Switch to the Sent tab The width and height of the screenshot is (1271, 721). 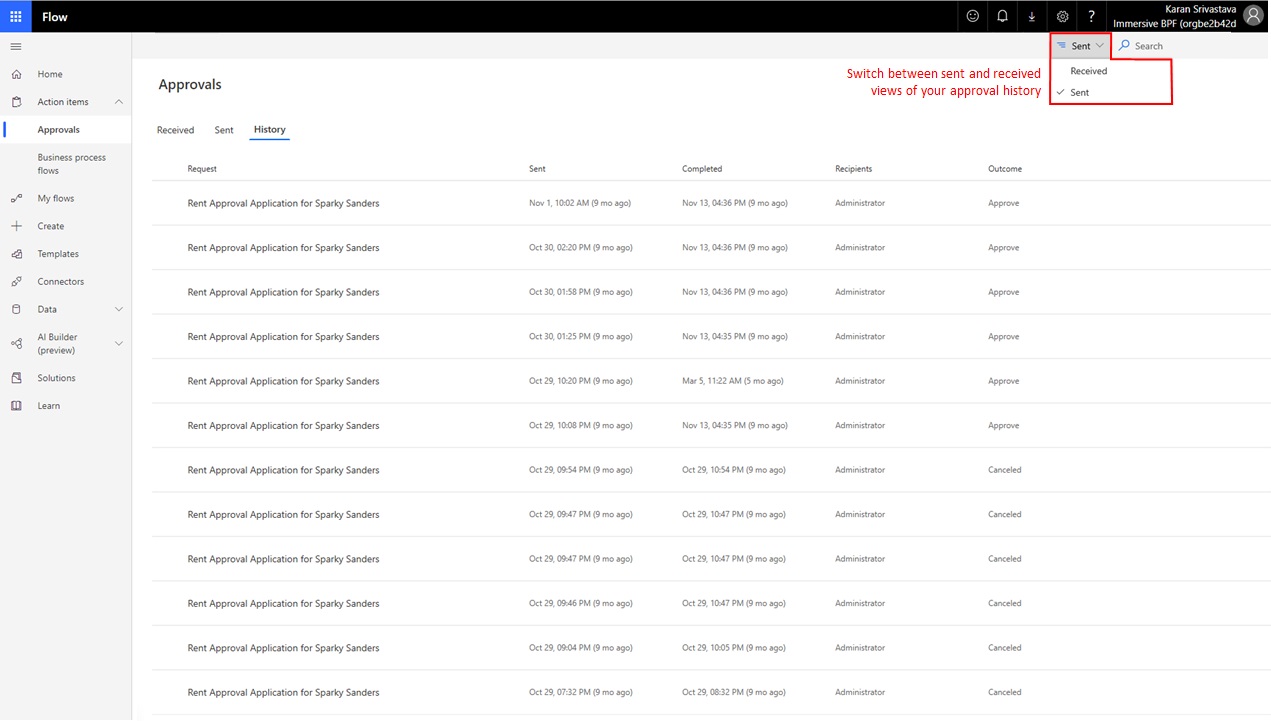pos(224,130)
